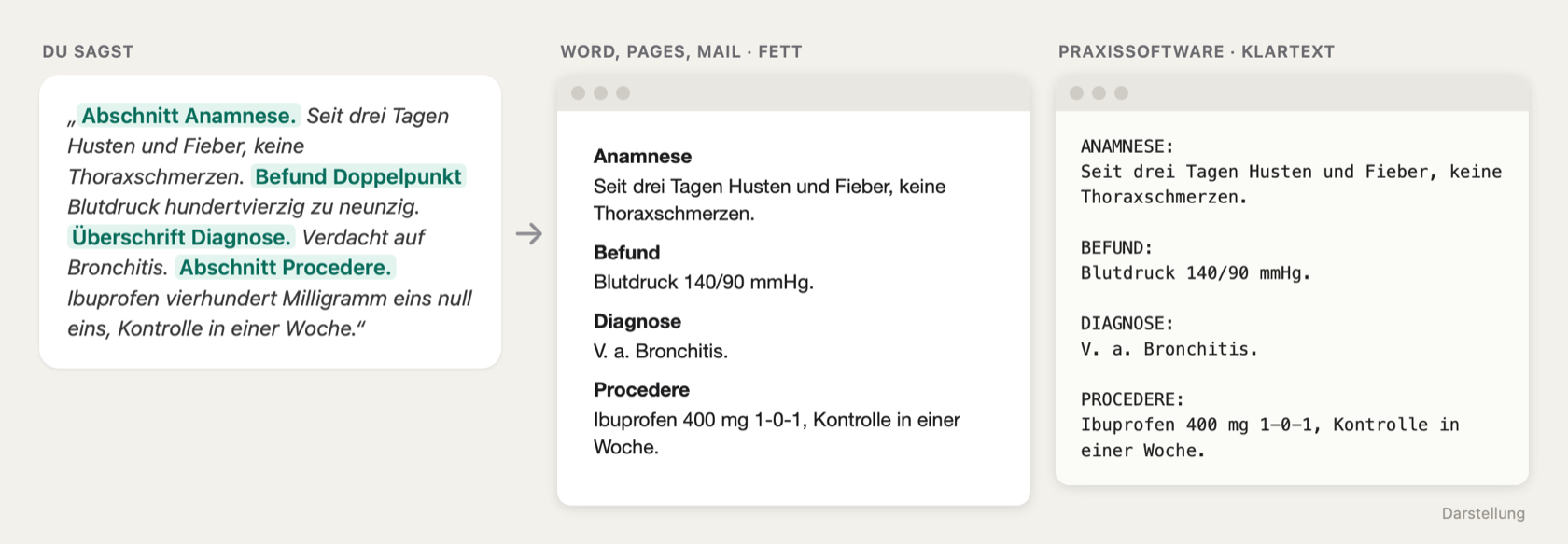The height and width of the screenshot is (544, 1568).
Task: Click first window dot of the Praxissoftware window
Action: point(1077,93)
